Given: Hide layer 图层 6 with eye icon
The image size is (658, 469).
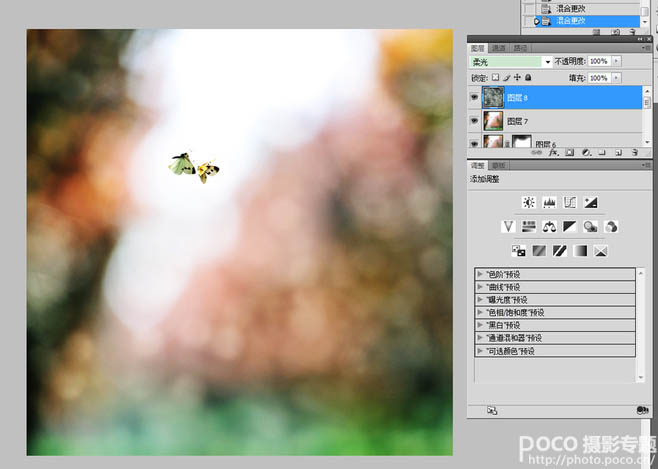Looking at the screenshot, I should [x=474, y=143].
